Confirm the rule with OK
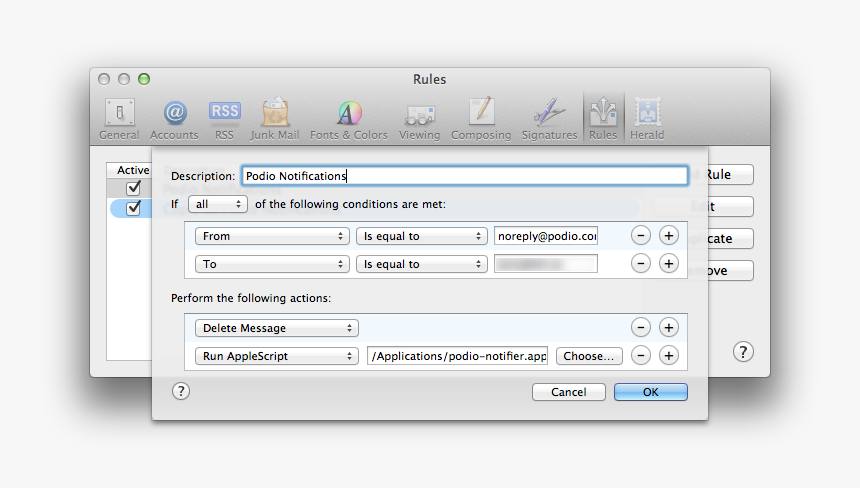This screenshot has height=488, width=860. (x=650, y=392)
